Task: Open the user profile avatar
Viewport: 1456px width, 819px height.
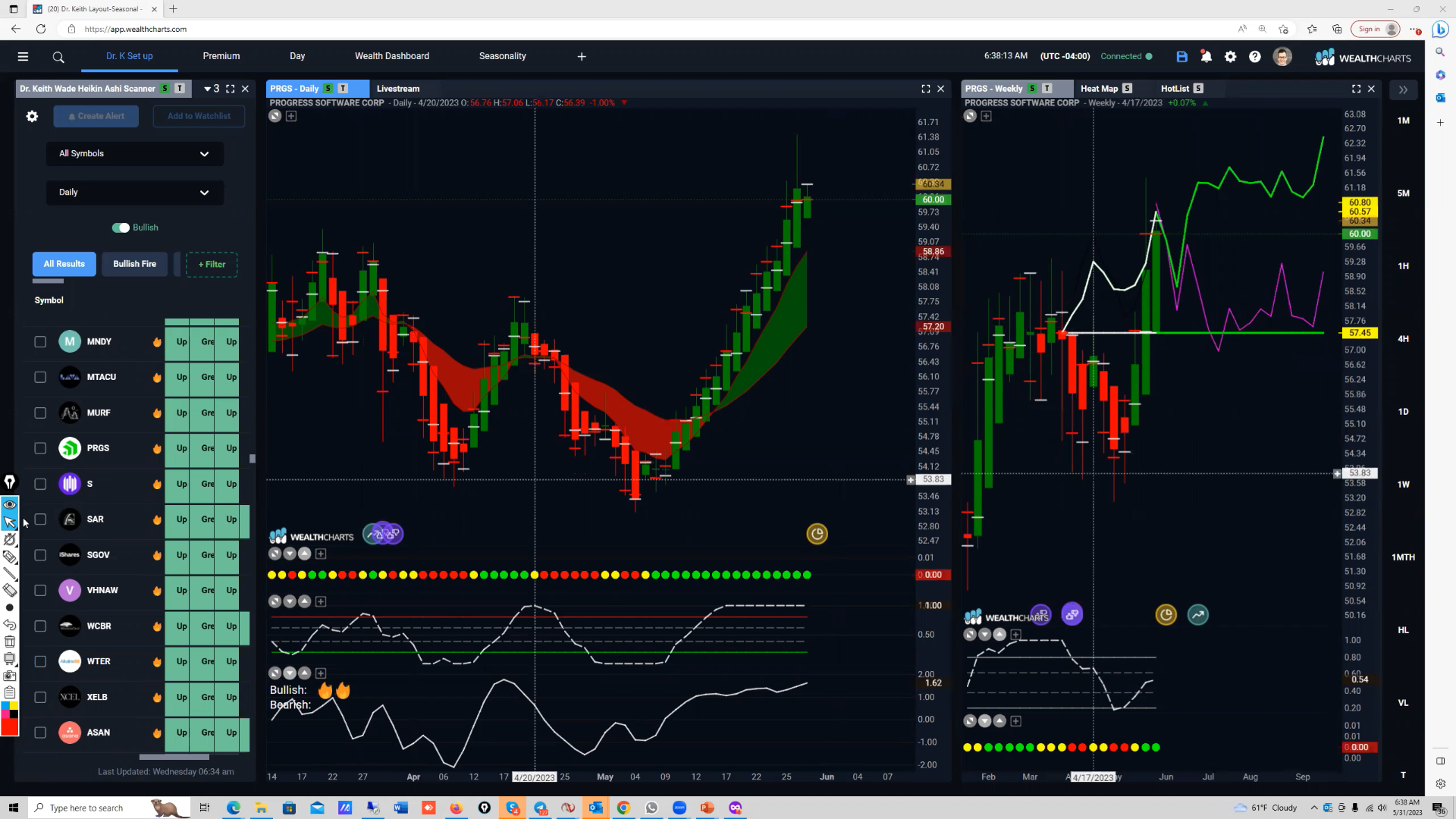Action: click(x=1282, y=57)
